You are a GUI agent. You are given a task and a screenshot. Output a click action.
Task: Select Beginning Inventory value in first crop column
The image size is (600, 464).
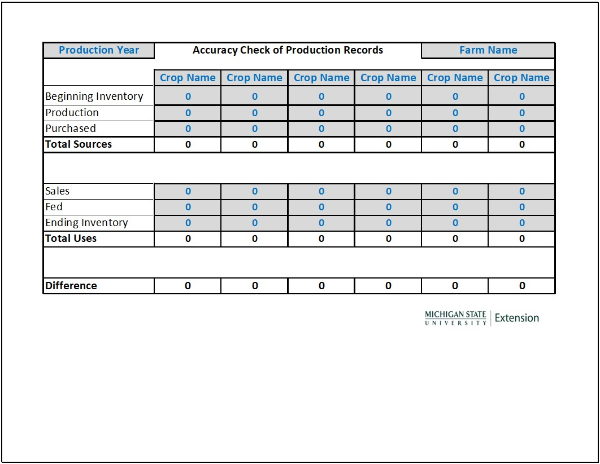pyautogui.click(x=188, y=97)
